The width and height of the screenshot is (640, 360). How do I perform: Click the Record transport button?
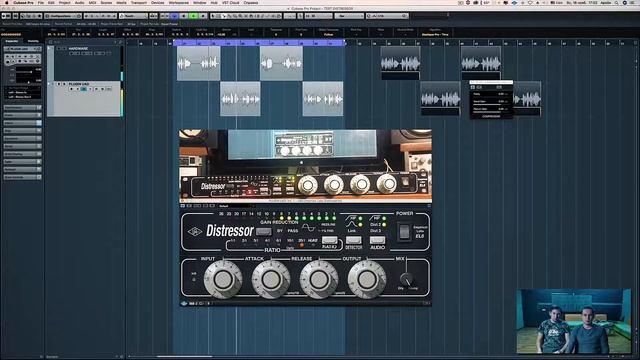click(x=203, y=16)
